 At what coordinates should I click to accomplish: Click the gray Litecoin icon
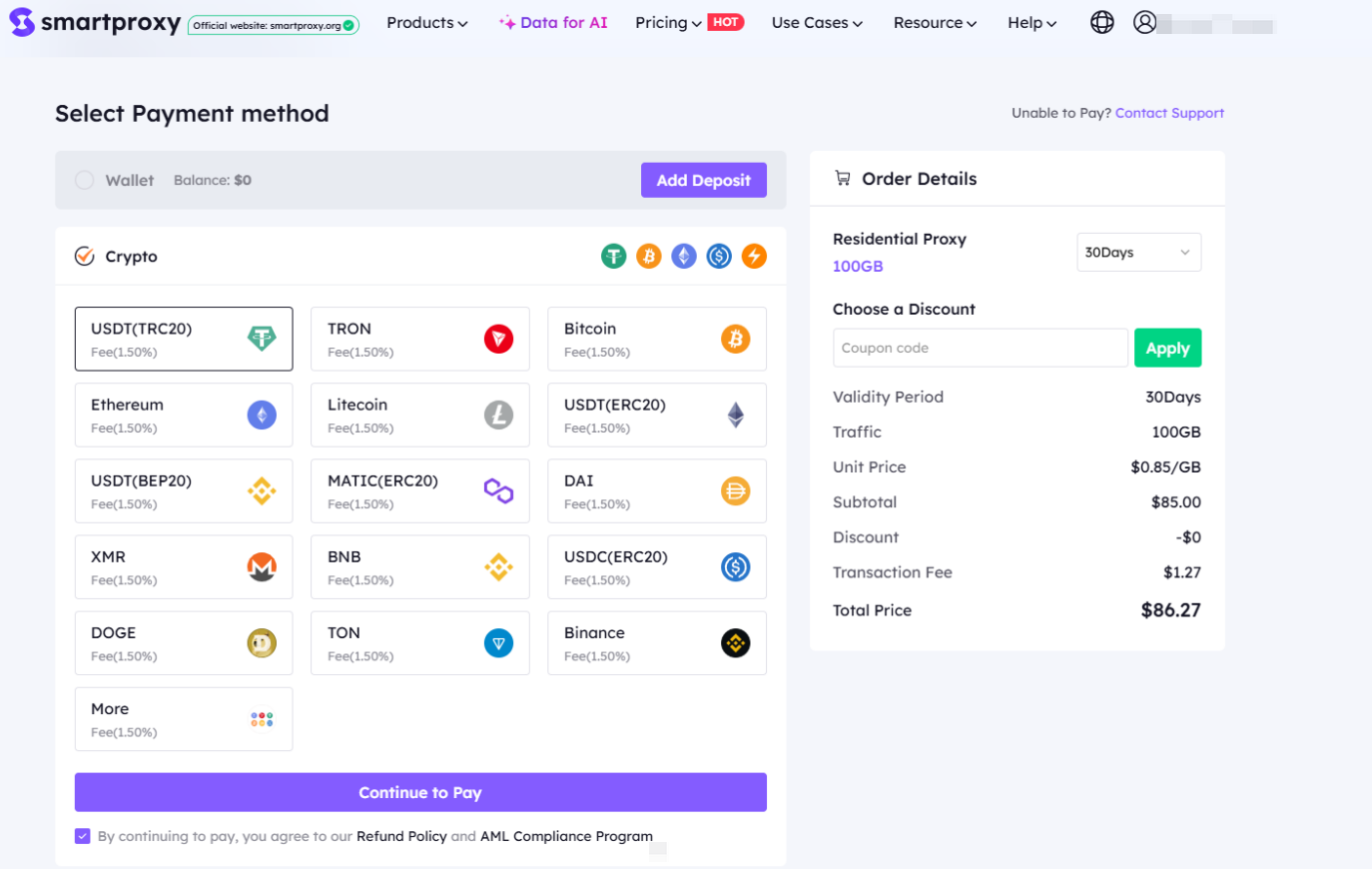click(x=498, y=415)
